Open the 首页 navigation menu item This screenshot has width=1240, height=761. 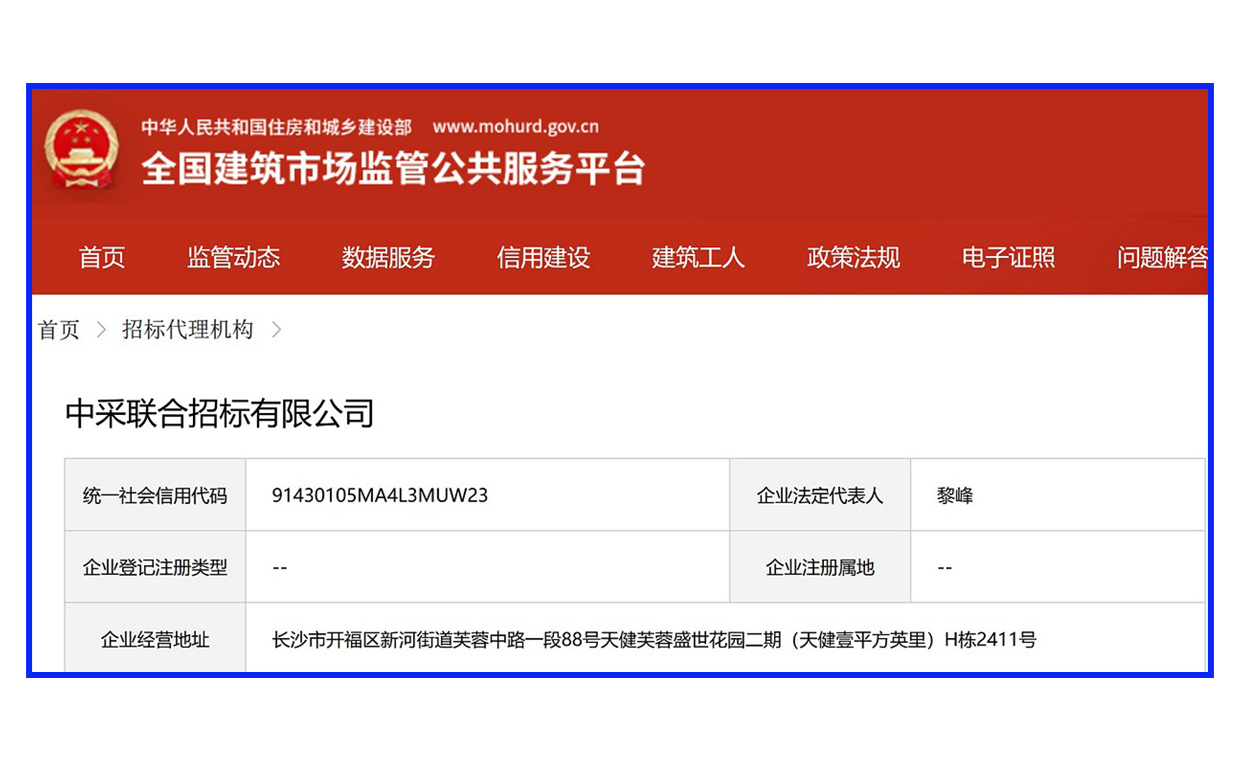click(101, 258)
